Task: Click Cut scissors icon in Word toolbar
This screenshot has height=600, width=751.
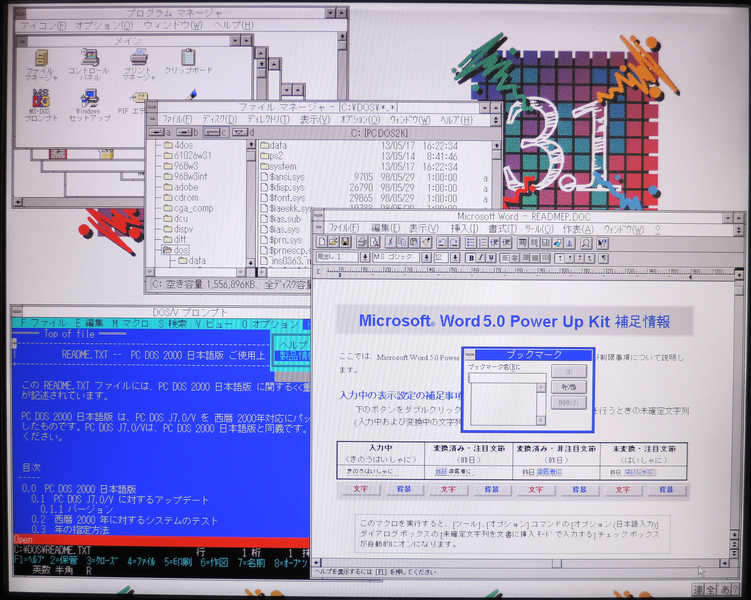Action: (390, 242)
